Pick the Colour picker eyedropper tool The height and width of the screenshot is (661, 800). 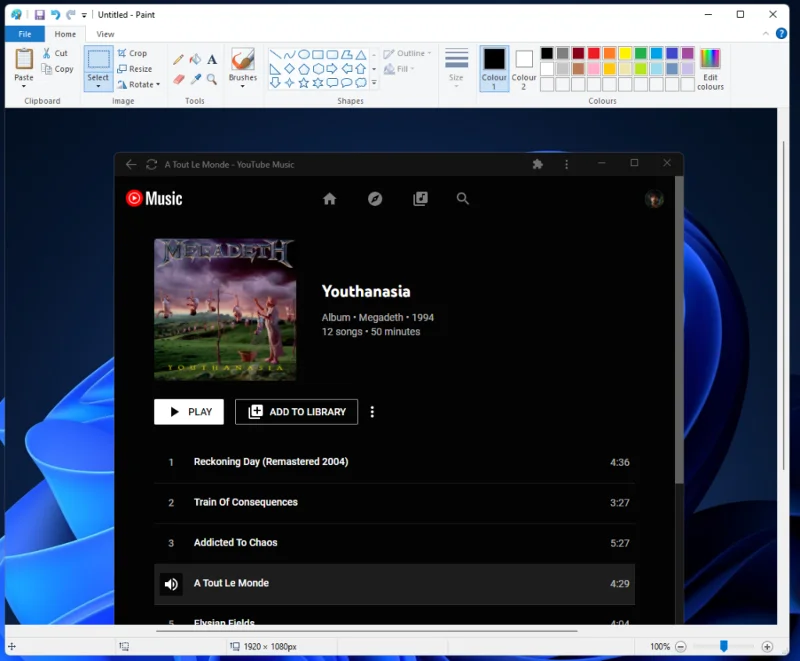point(195,78)
